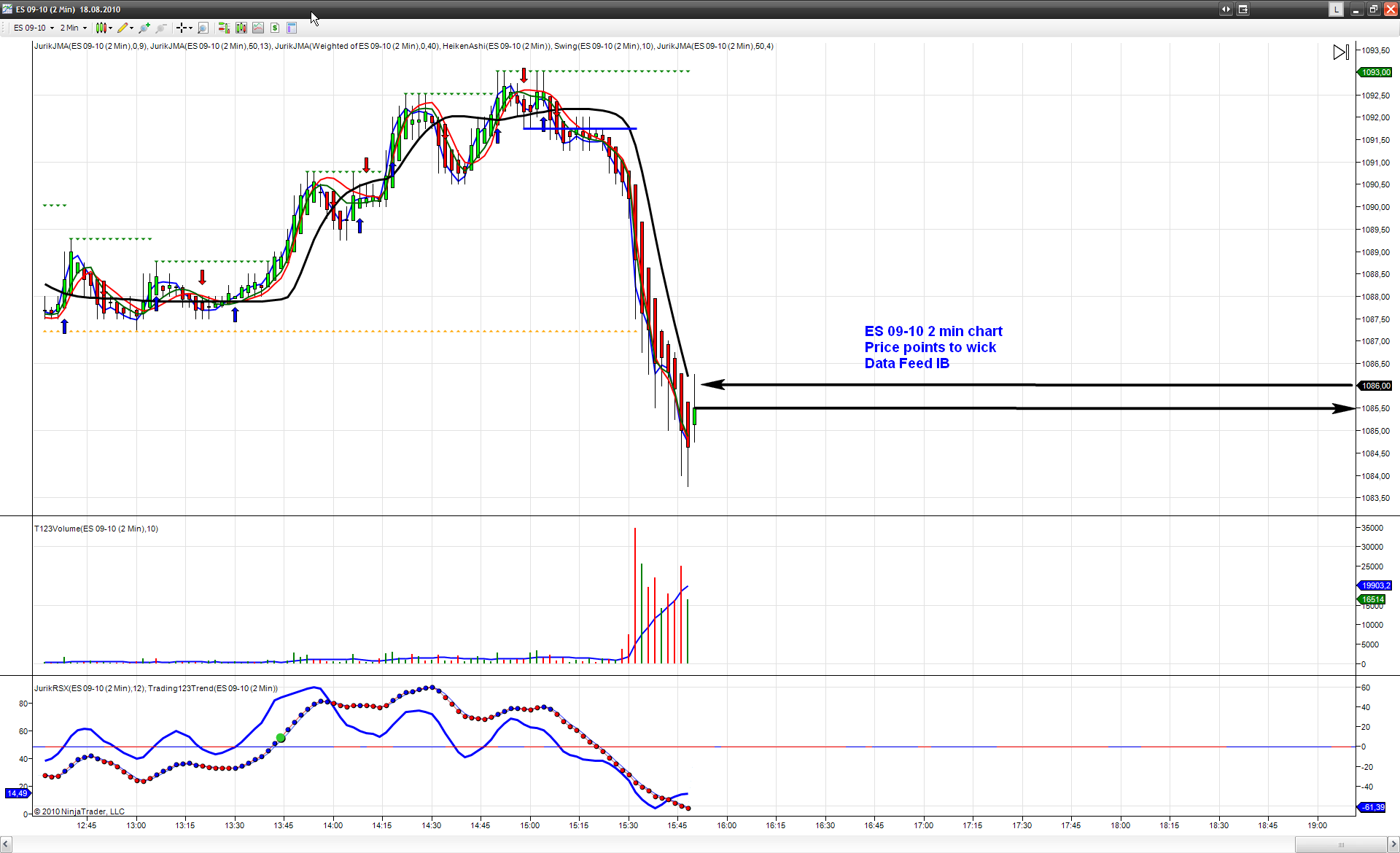The image size is (1400, 853).
Task: Click the window arrow title bar button
Action: pos(1243,9)
